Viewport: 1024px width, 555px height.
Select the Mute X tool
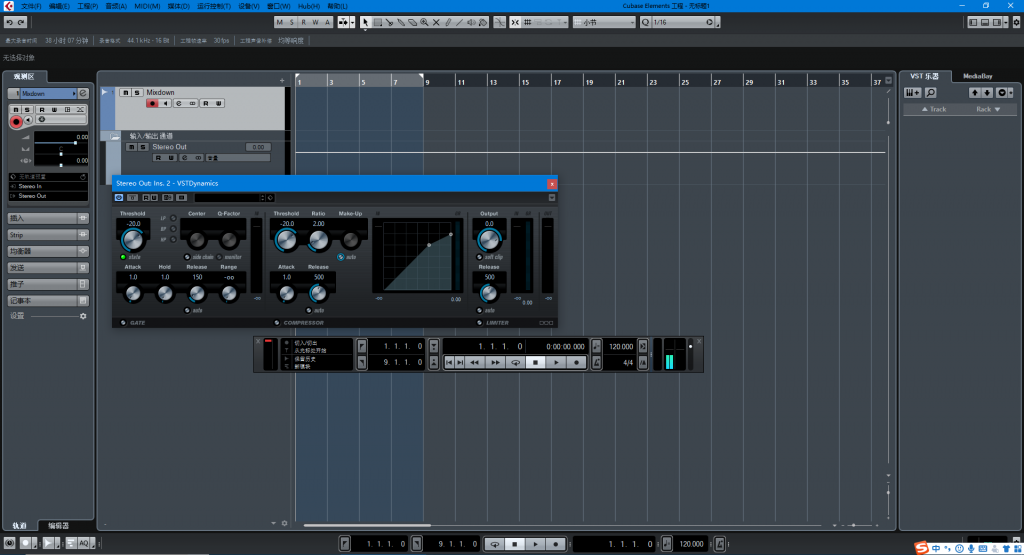coord(436,22)
